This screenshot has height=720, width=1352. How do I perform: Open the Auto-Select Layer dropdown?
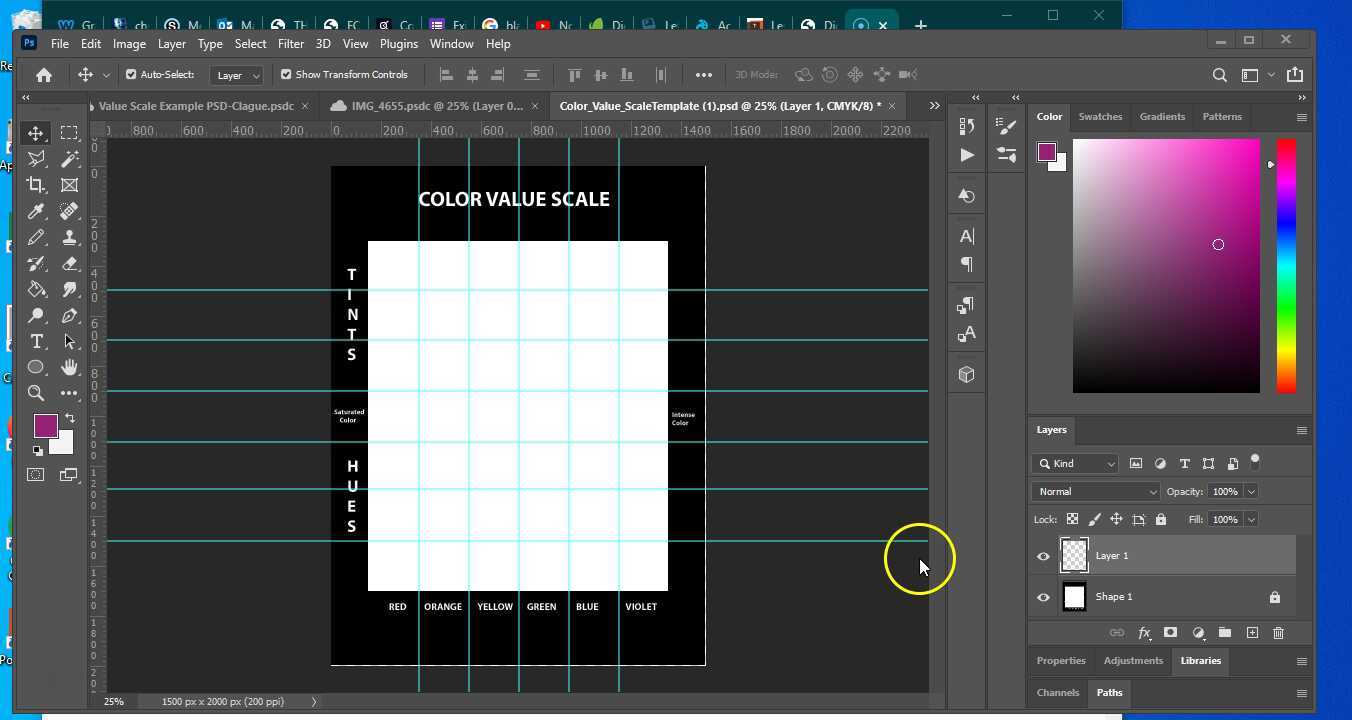pyautogui.click(x=238, y=75)
